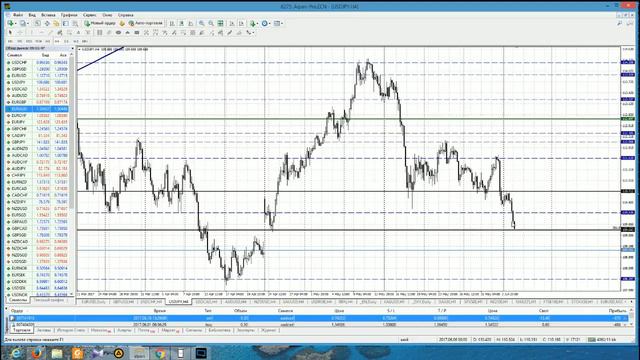Viewport: 640px width, 360px height.
Task: Zoom in on the chart
Action: click(x=202, y=23)
